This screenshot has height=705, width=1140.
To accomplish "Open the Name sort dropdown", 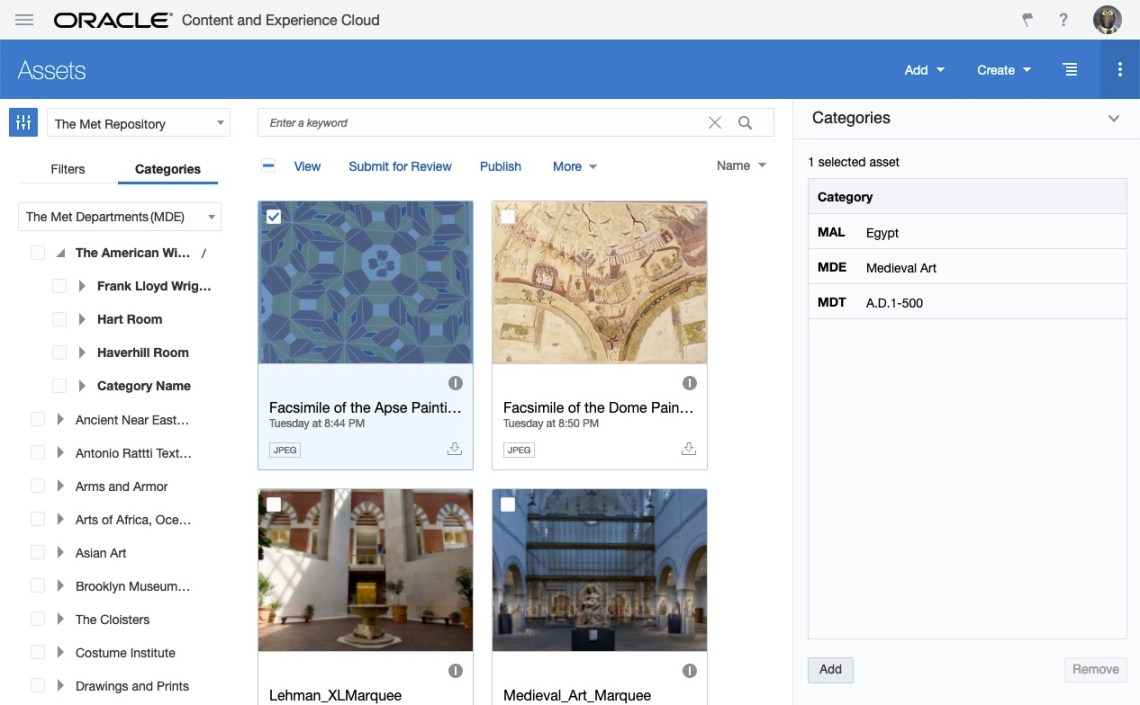I will [x=741, y=166].
